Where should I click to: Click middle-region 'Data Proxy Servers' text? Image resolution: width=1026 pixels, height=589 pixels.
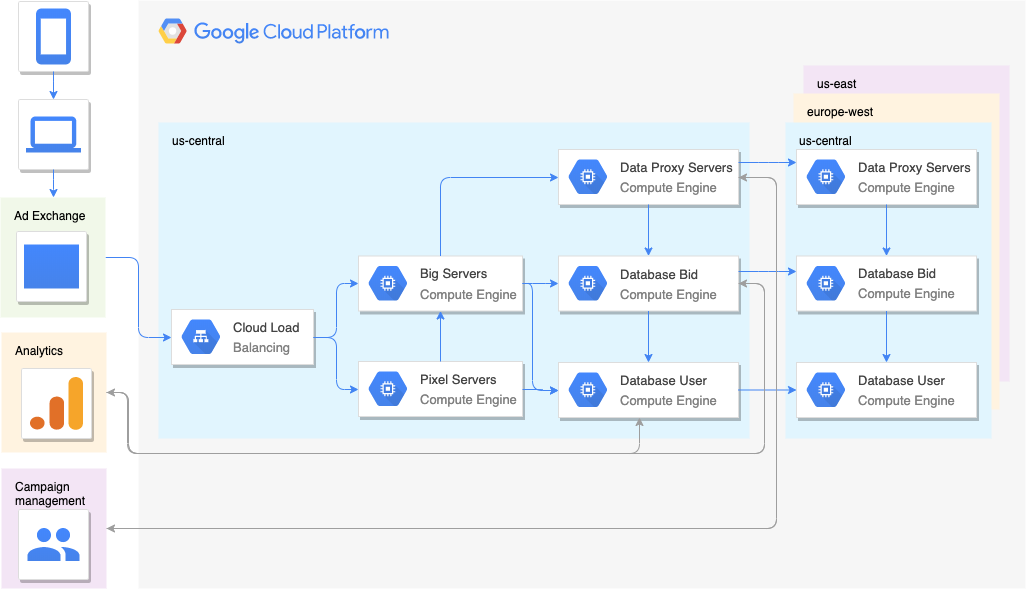[676, 168]
